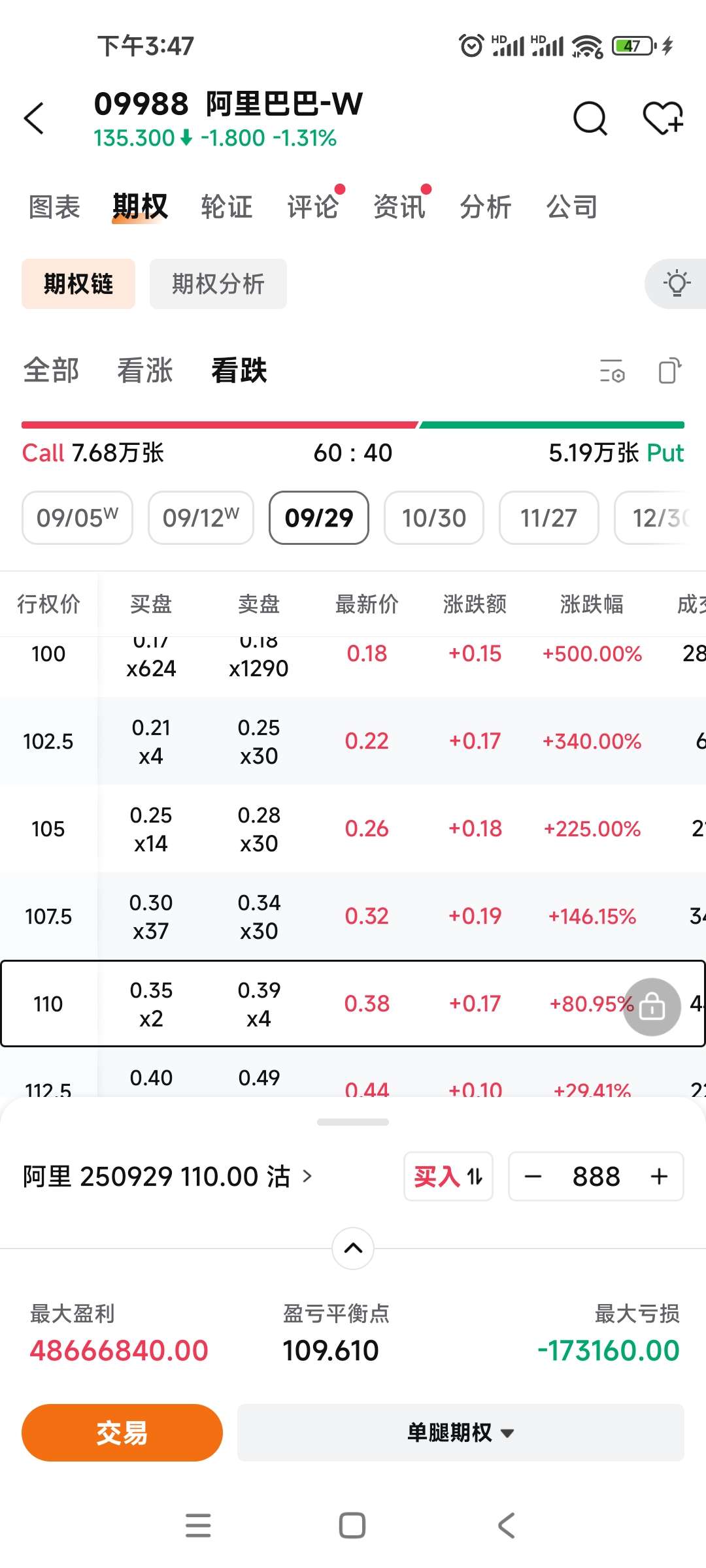706x1568 pixels.
Task: Expand the order panel with the up chevron
Action: (353, 1248)
